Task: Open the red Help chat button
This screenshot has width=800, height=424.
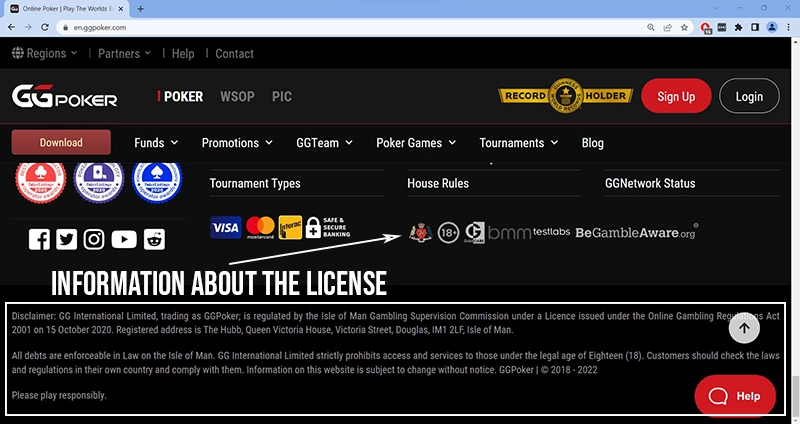Action: pos(735,396)
